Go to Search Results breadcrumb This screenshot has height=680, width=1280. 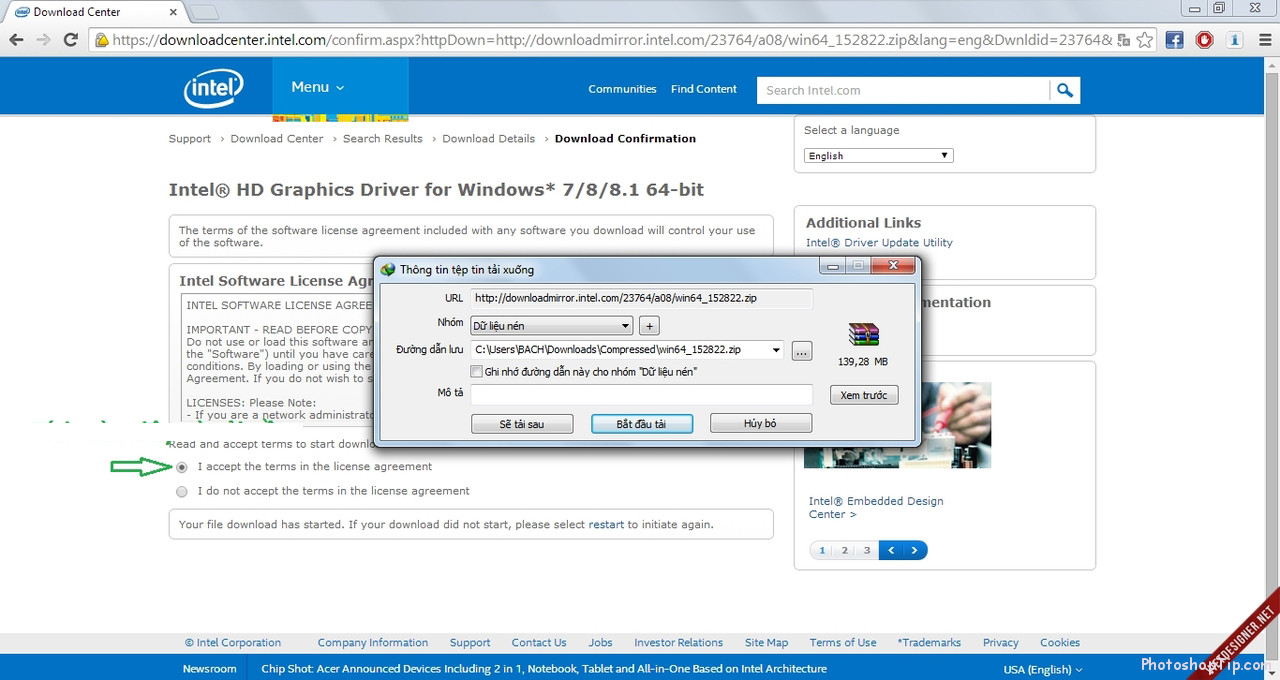383,139
